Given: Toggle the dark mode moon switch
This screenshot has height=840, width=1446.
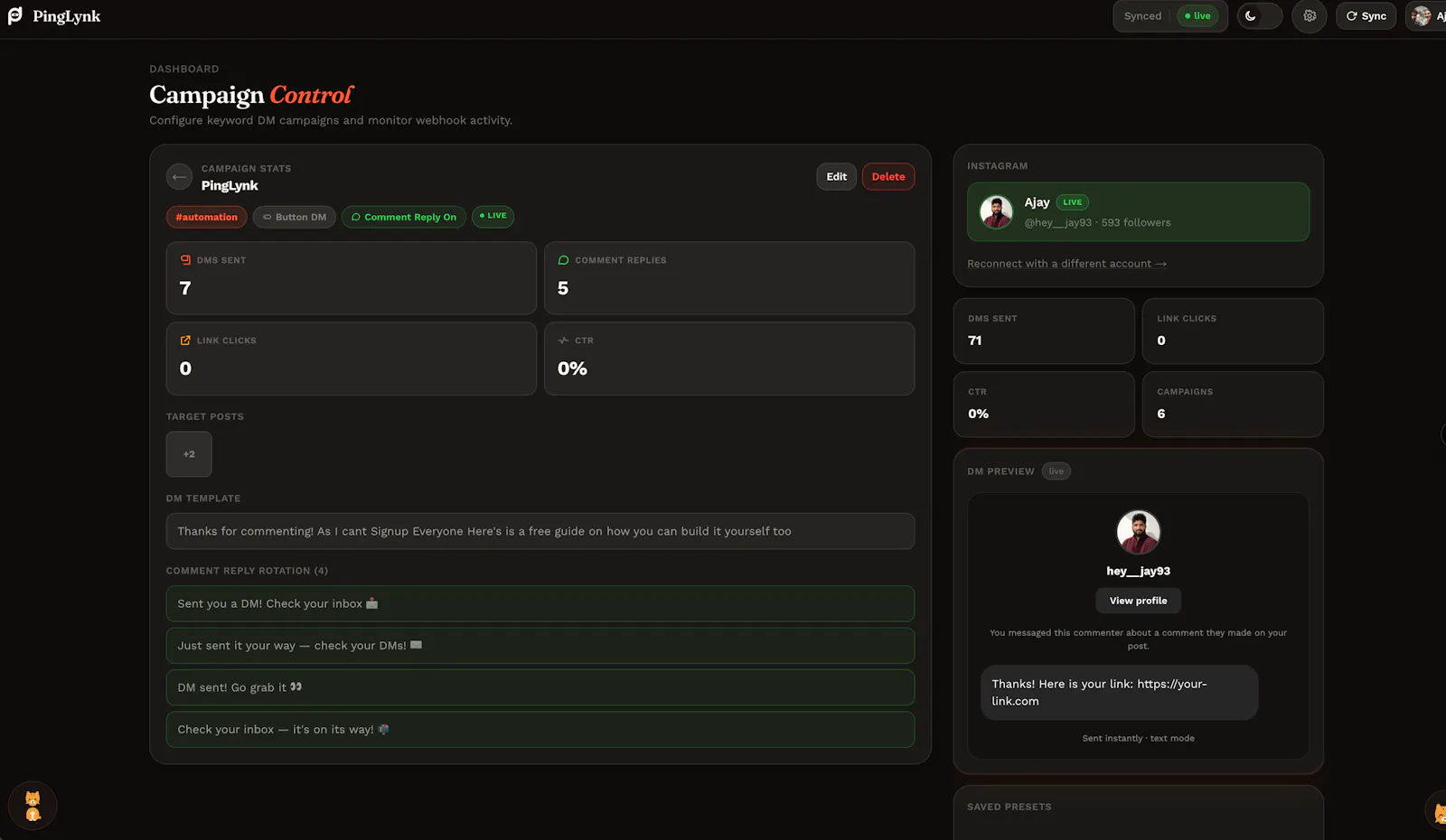Looking at the screenshot, I should (x=1259, y=16).
